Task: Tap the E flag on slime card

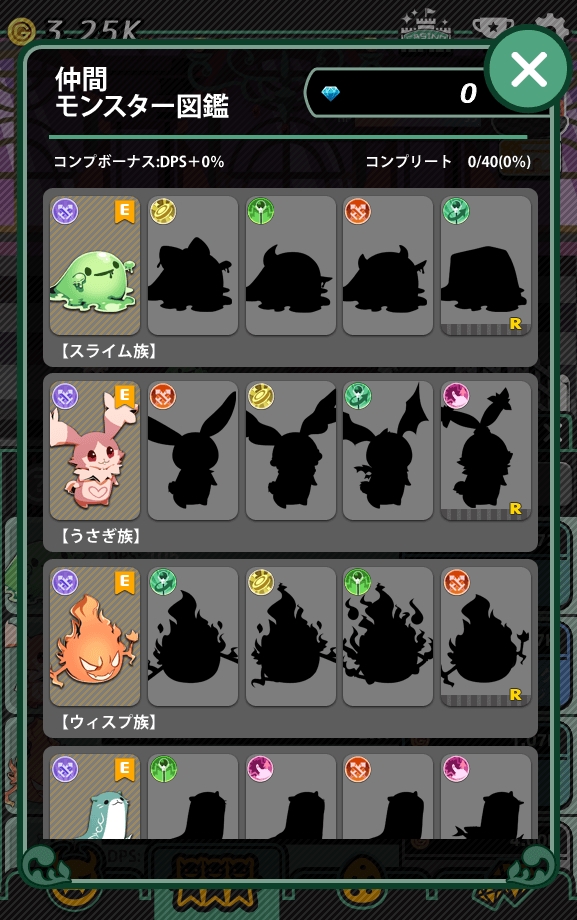Action: 124,211
